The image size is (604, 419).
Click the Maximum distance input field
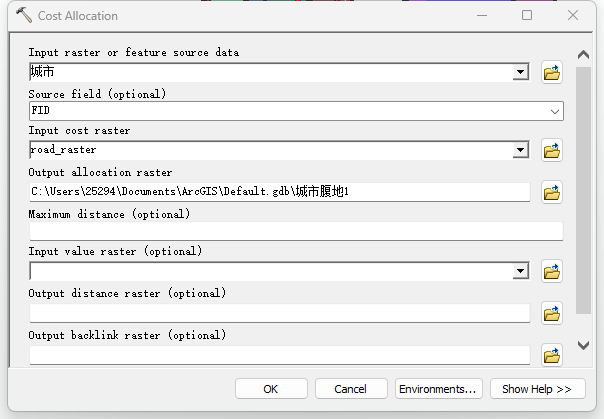point(296,231)
